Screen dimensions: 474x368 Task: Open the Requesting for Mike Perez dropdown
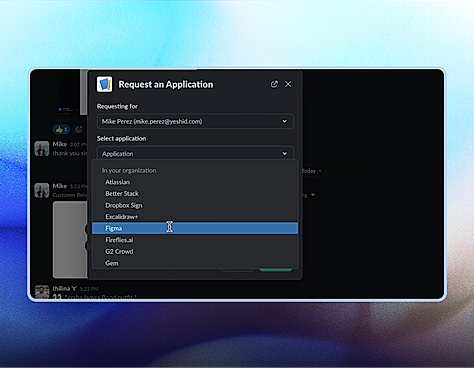pyautogui.click(x=195, y=121)
